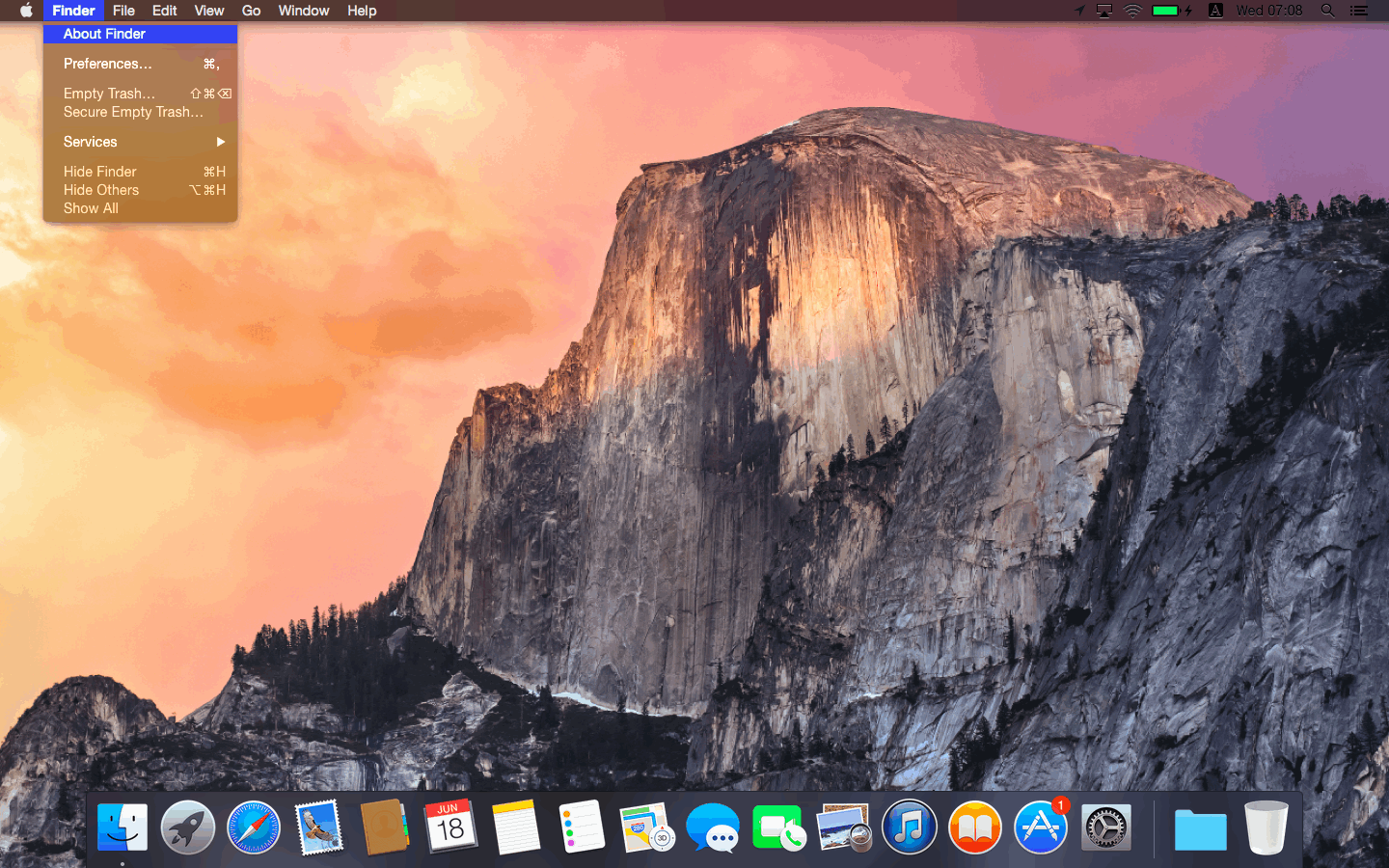The width and height of the screenshot is (1389, 868).
Task: Open the Apple menu logo
Action: tap(26, 11)
